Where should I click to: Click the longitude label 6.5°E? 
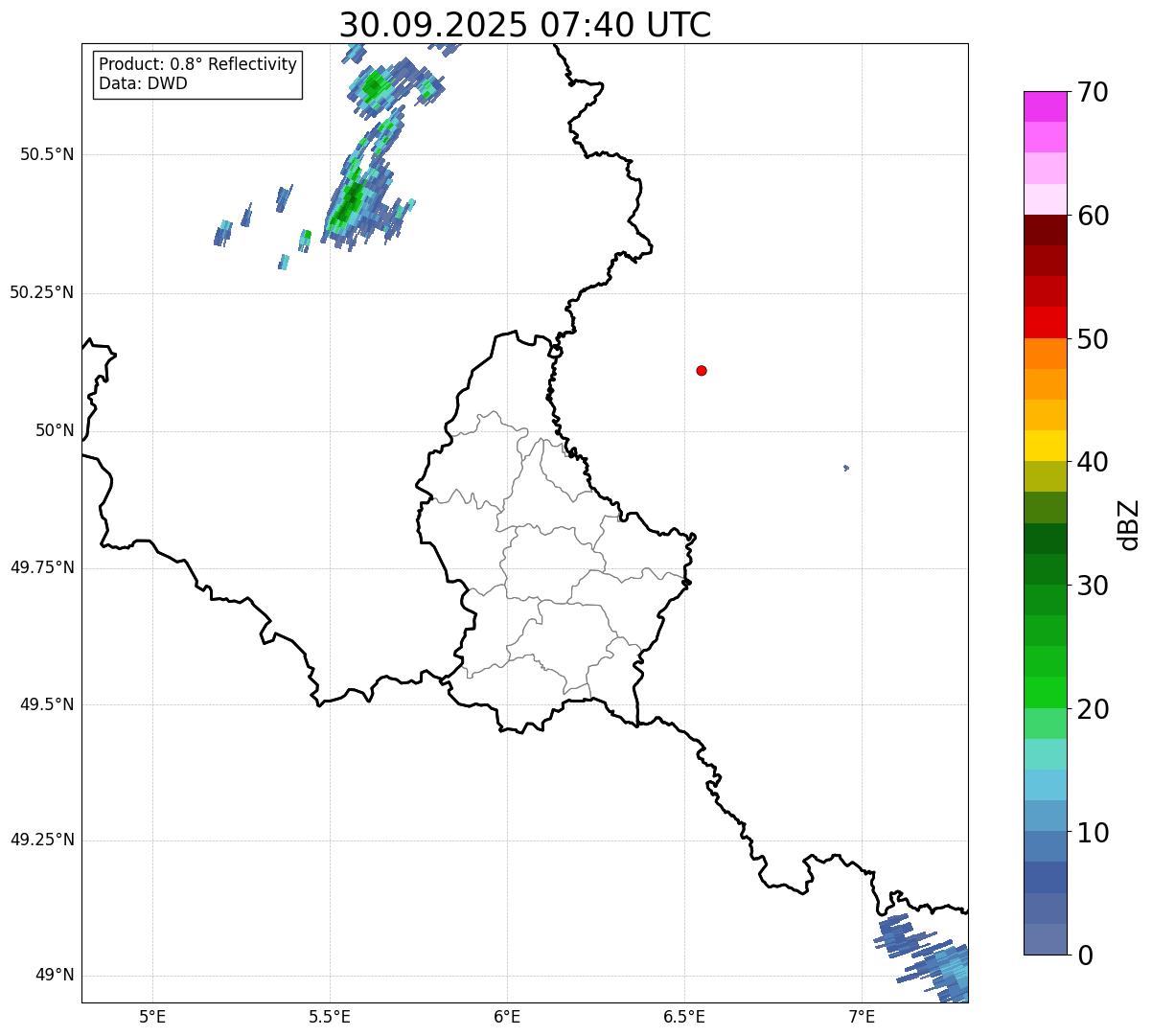pyautogui.click(x=684, y=1016)
